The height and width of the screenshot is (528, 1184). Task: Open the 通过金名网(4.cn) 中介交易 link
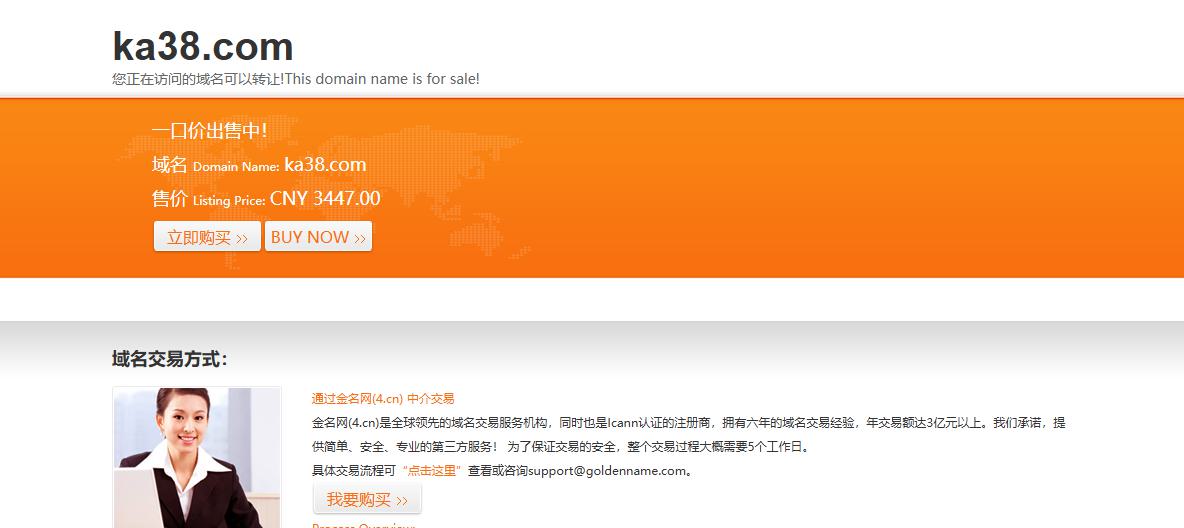tap(383, 399)
